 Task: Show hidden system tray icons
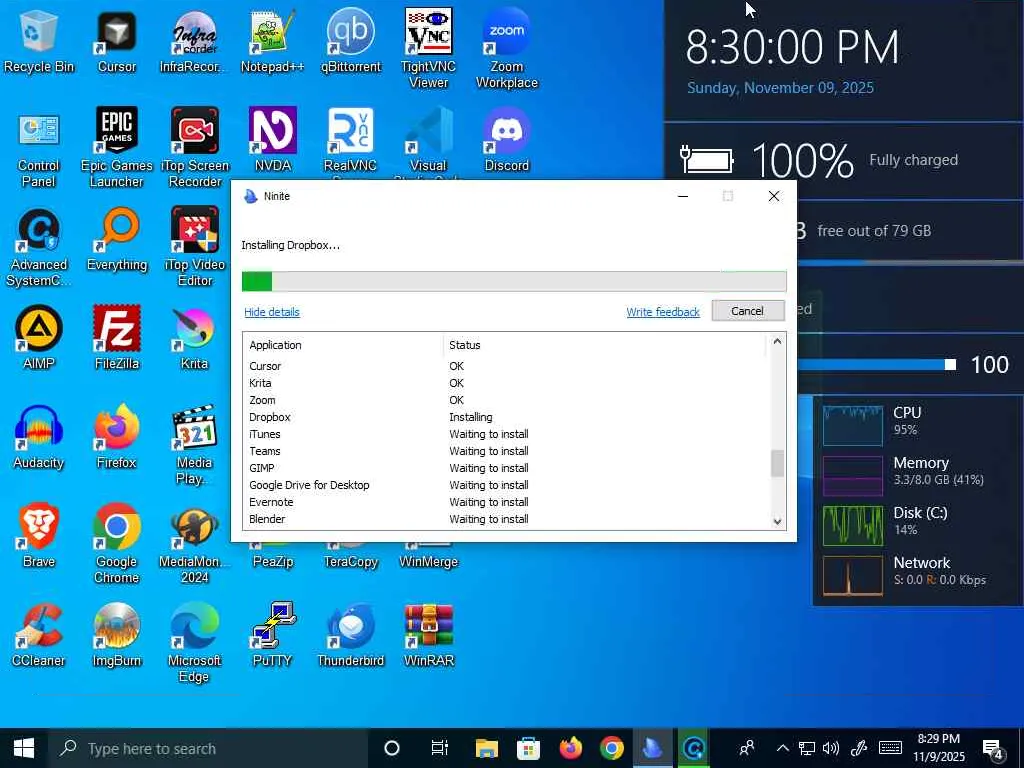pos(782,748)
